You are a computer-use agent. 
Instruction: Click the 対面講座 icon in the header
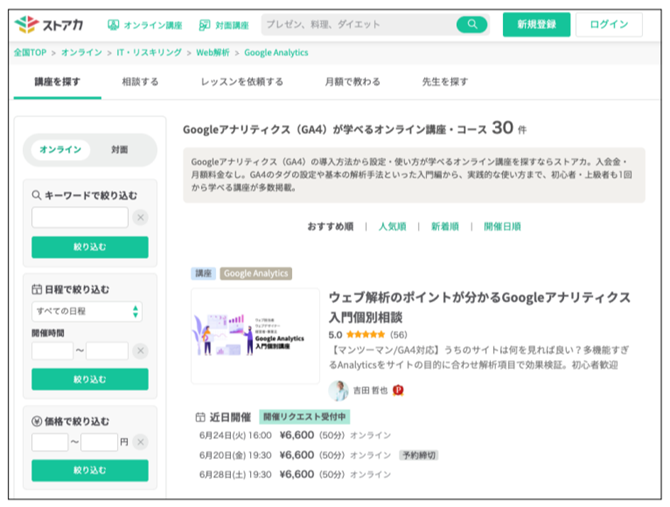tap(204, 25)
